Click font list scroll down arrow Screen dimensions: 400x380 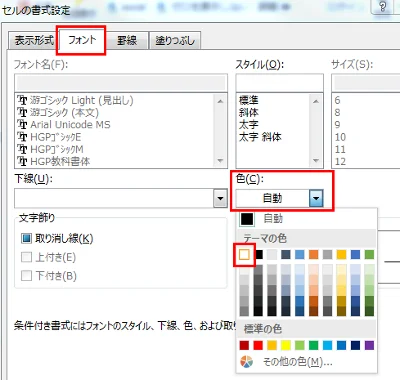click(220, 161)
